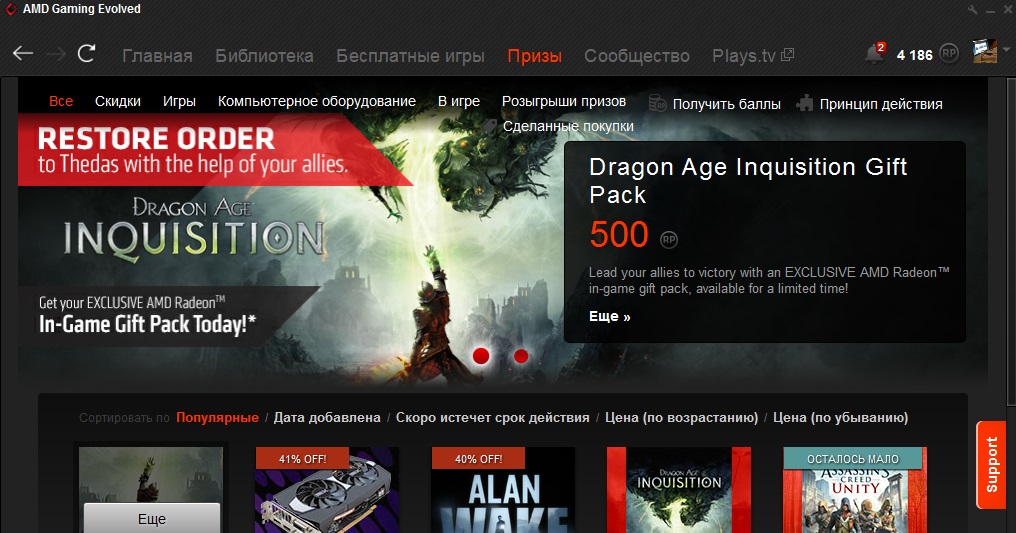Select first red carousel dot
This screenshot has height=533, width=1016.
[481, 356]
